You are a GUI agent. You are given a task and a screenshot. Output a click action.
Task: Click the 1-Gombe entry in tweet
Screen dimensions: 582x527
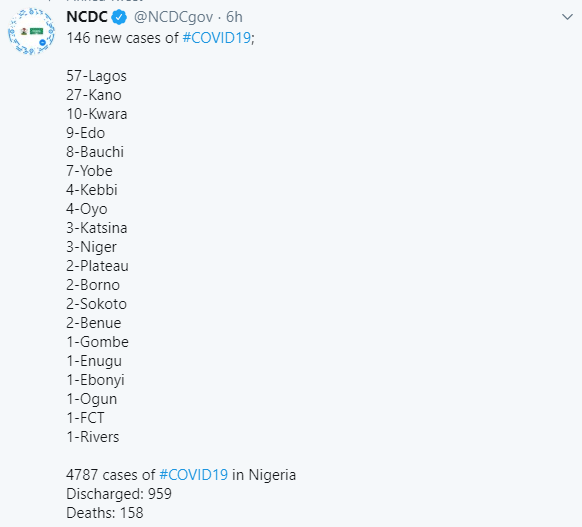click(98, 342)
